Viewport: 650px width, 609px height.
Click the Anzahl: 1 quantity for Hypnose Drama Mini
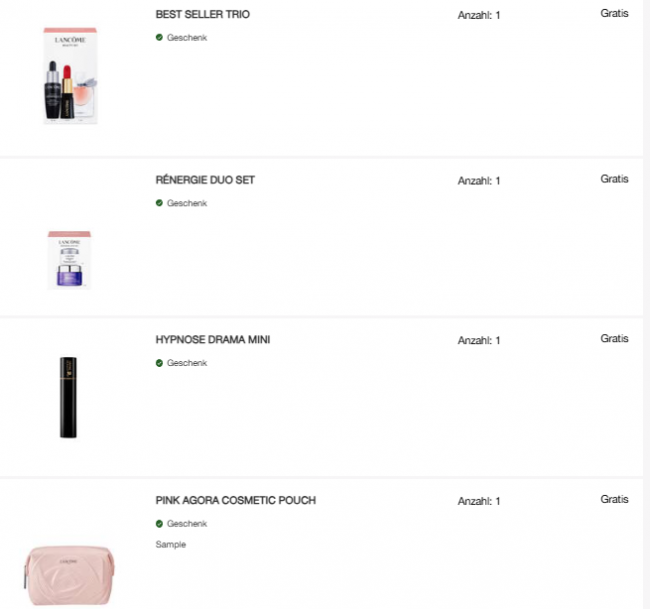click(478, 341)
